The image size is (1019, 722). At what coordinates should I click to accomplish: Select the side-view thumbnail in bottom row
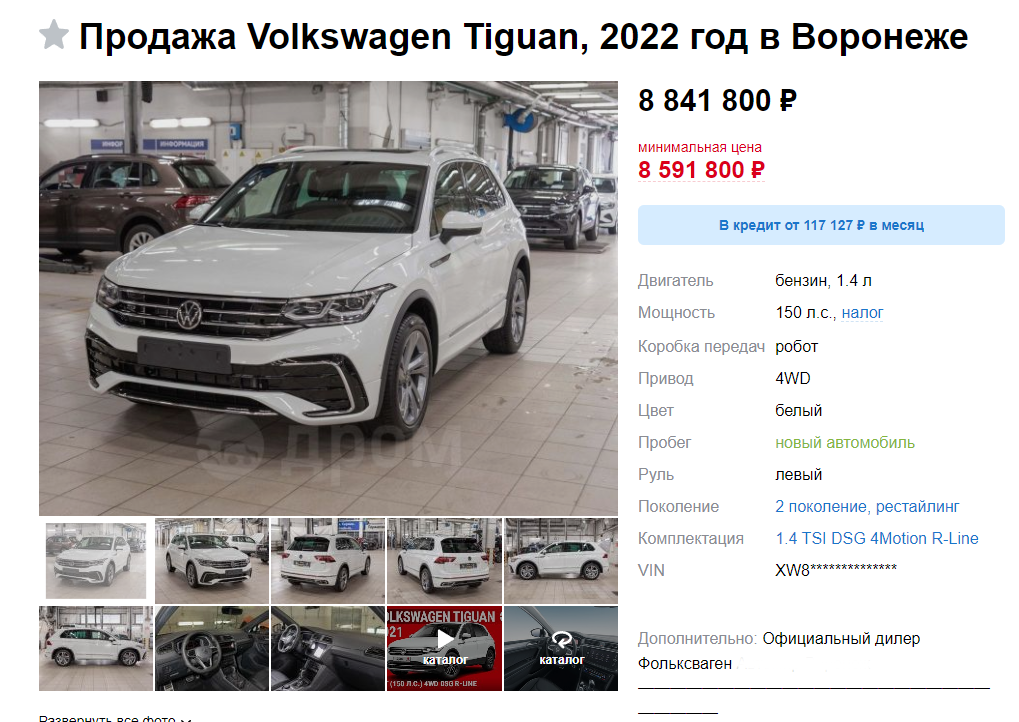96,648
